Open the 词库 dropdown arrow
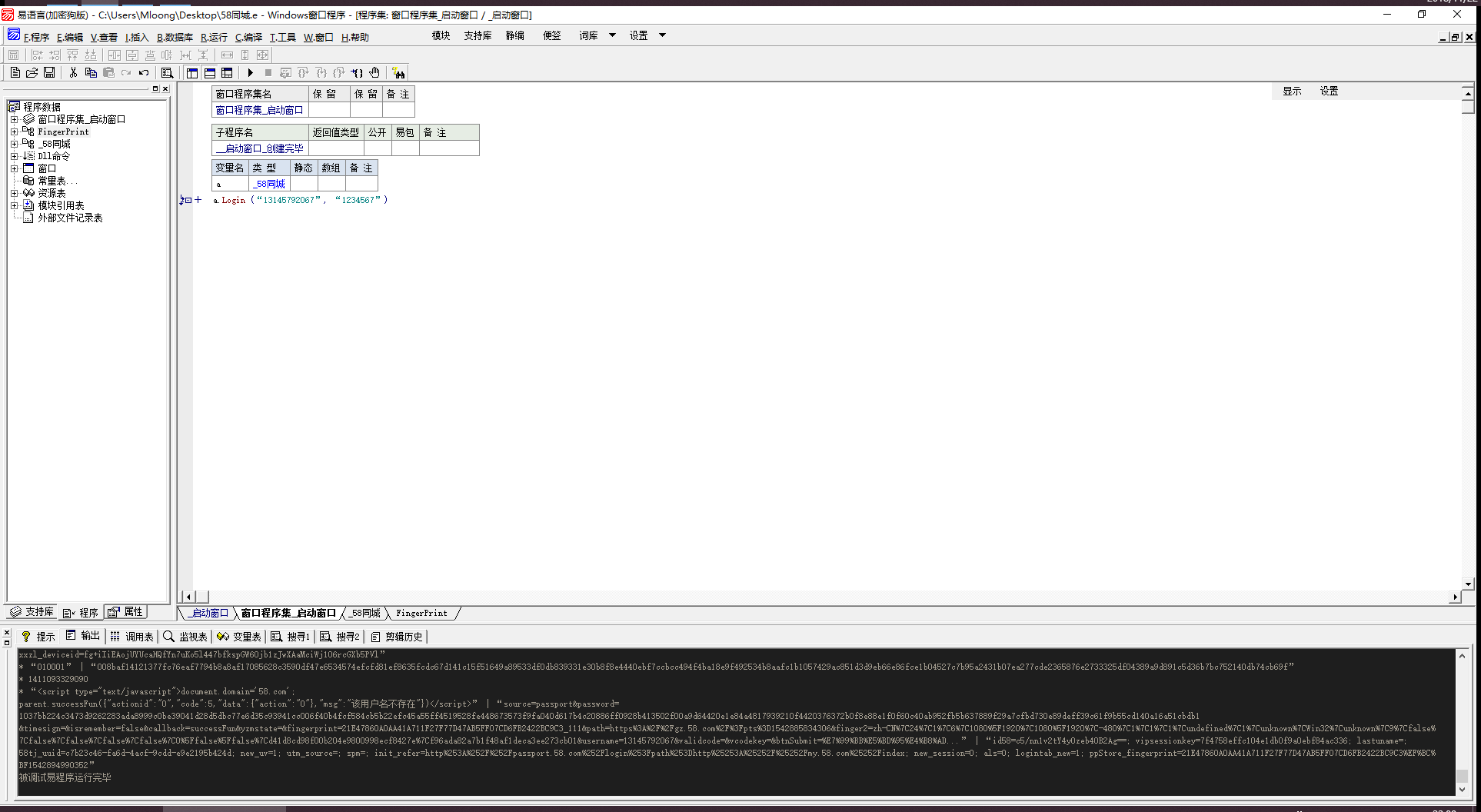 pos(612,35)
